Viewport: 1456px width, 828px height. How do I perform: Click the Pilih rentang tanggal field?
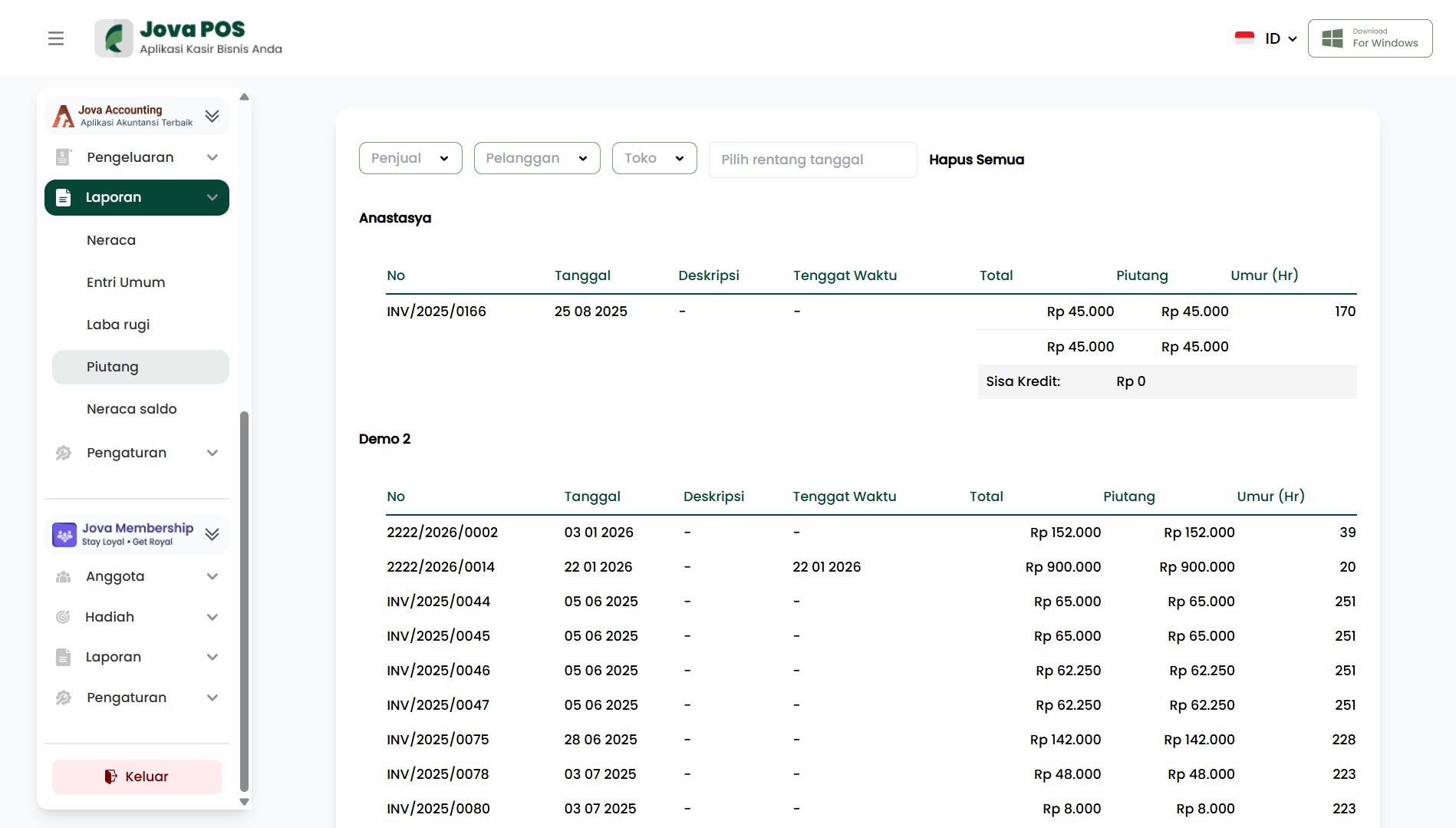[x=812, y=160]
